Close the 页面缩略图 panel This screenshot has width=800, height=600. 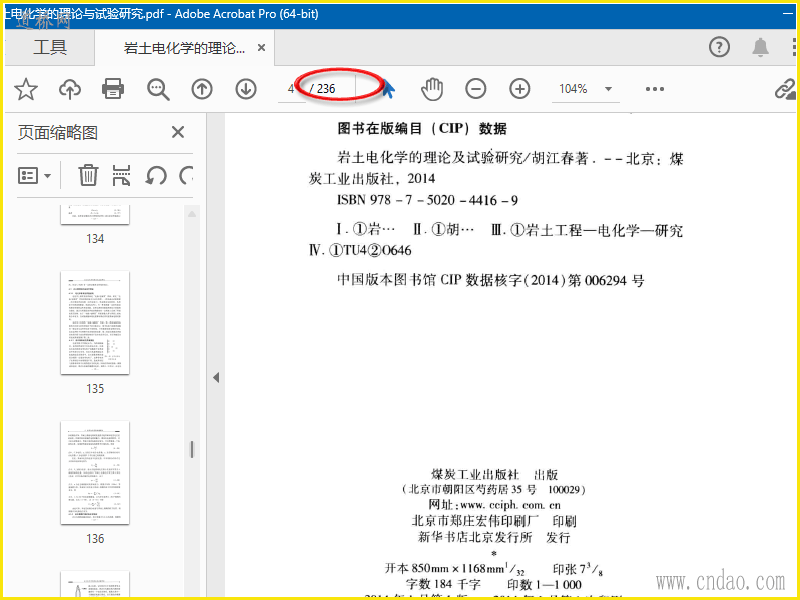click(178, 133)
